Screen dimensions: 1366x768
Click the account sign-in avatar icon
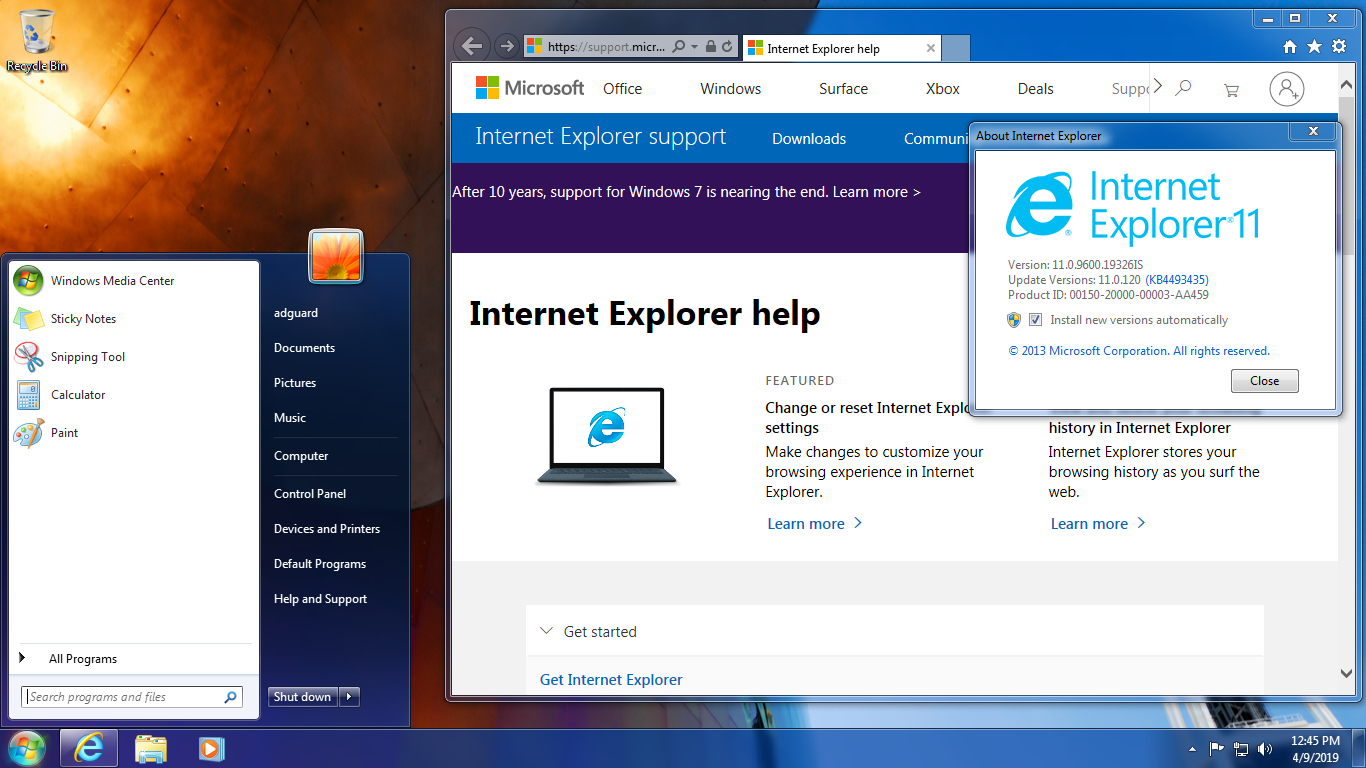pyautogui.click(x=1287, y=88)
